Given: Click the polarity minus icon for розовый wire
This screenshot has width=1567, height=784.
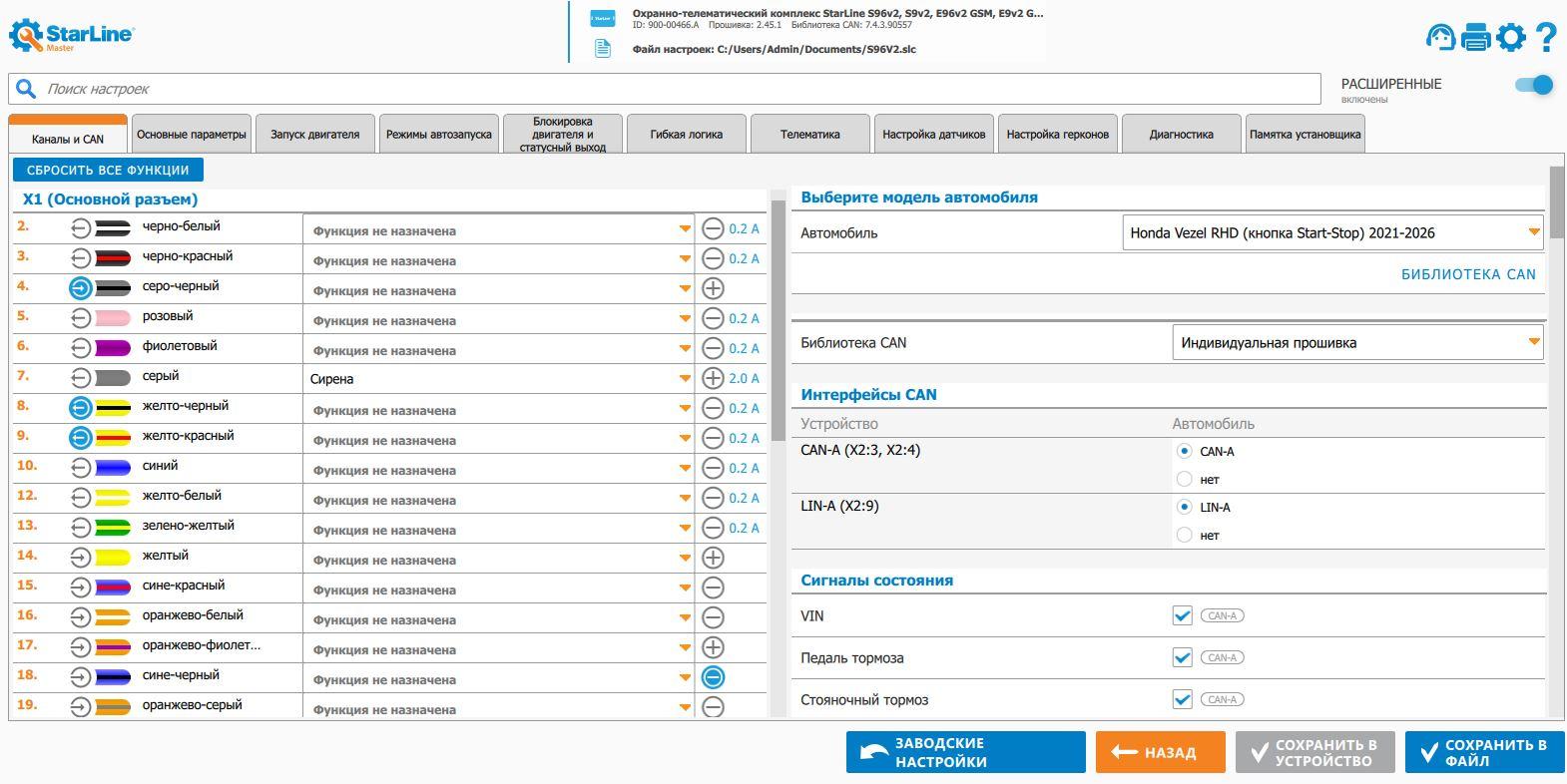Looking at the screenshot, I should [713, 318].
